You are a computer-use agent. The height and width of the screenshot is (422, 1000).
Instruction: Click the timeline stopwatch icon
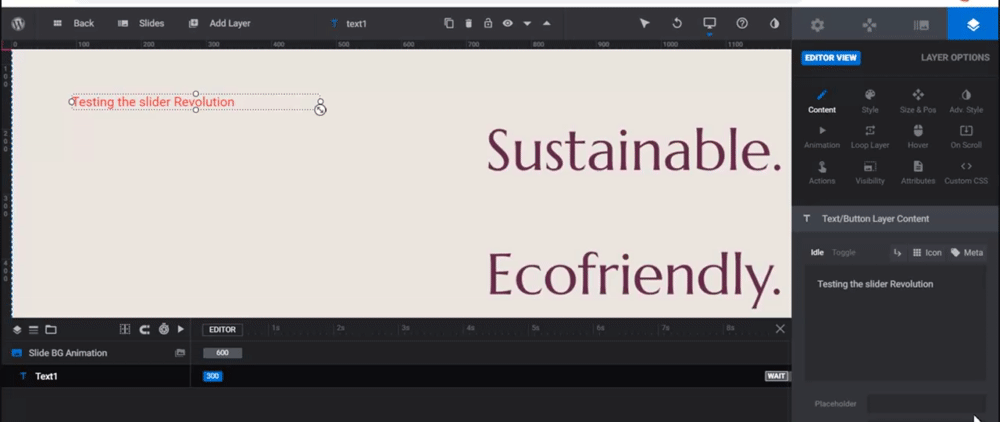(x=164, y=330)
